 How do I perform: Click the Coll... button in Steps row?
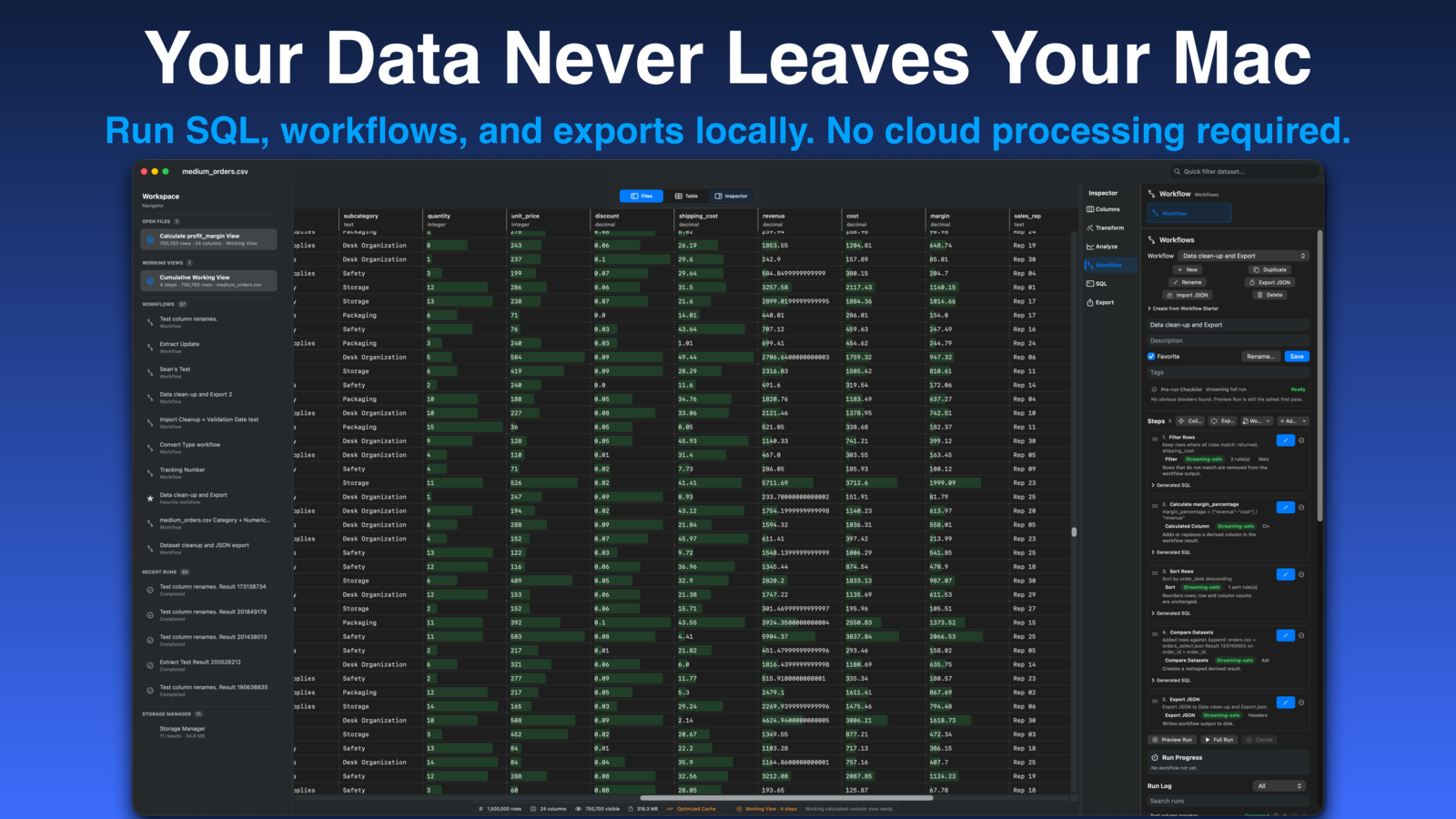(x=1191, y=421)
